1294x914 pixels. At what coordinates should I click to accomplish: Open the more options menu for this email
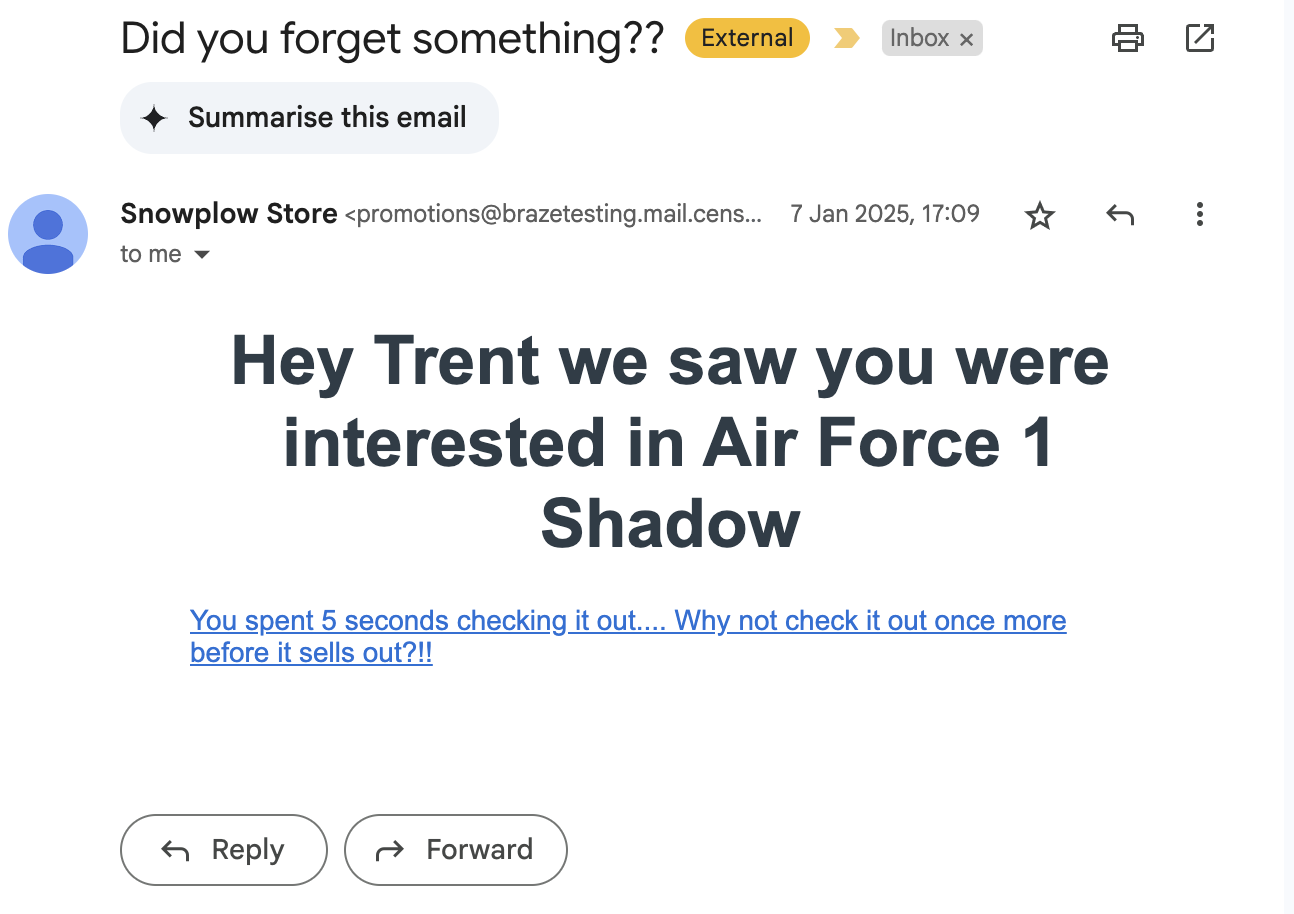(1199, 214)
